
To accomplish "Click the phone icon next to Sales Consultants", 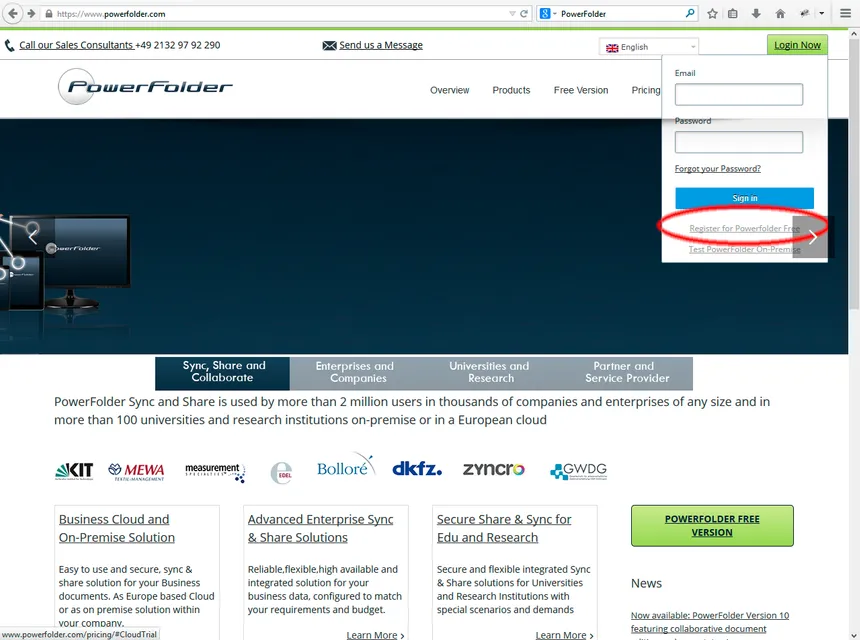I will pos(9,46).
